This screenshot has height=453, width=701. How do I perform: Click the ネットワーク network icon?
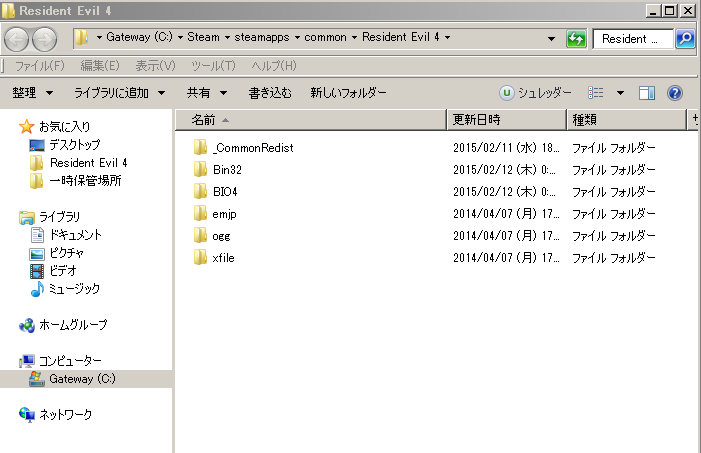coord(27,415)
